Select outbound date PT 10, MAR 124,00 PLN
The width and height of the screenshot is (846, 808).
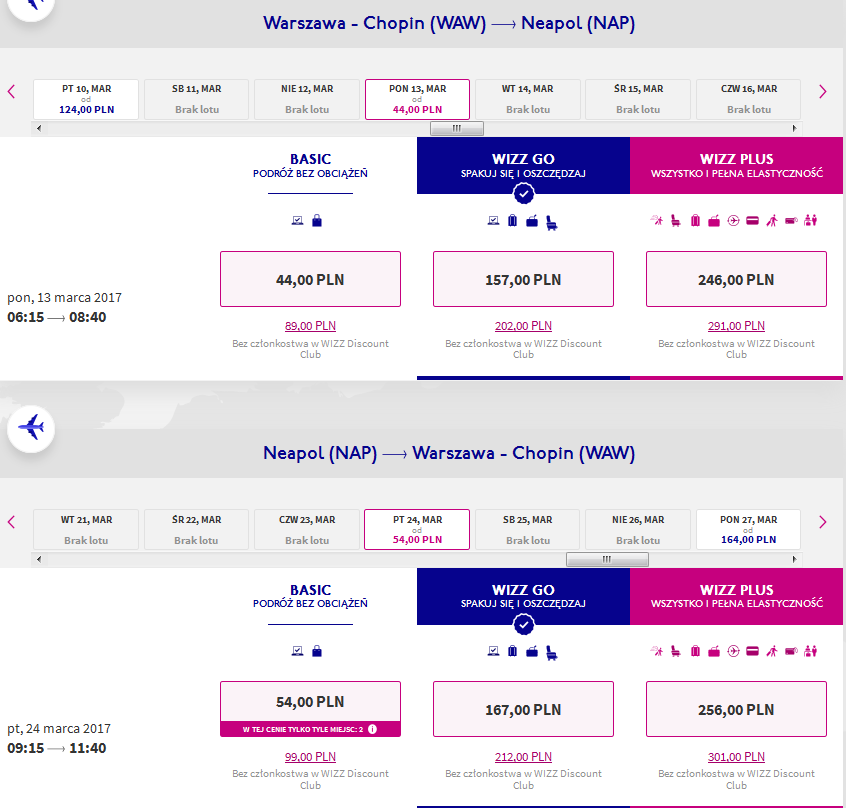(86, 99)
